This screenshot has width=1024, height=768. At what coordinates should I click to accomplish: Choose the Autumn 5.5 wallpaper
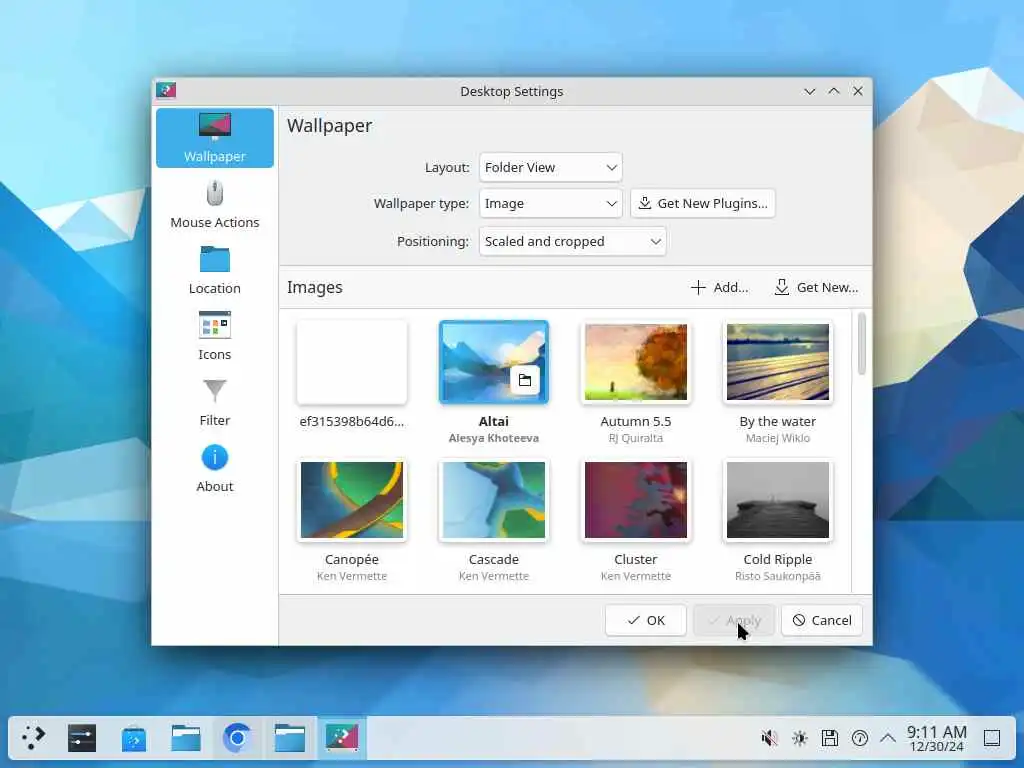635,362
